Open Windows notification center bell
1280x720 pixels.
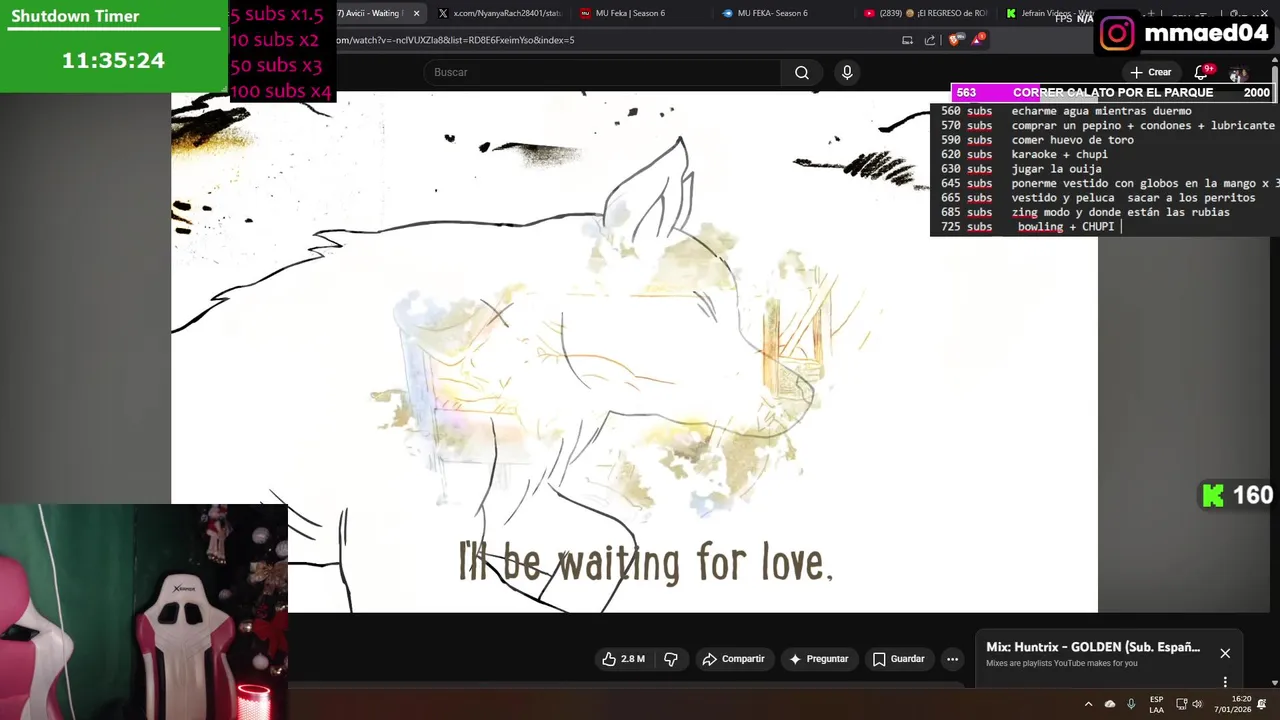1262,704
